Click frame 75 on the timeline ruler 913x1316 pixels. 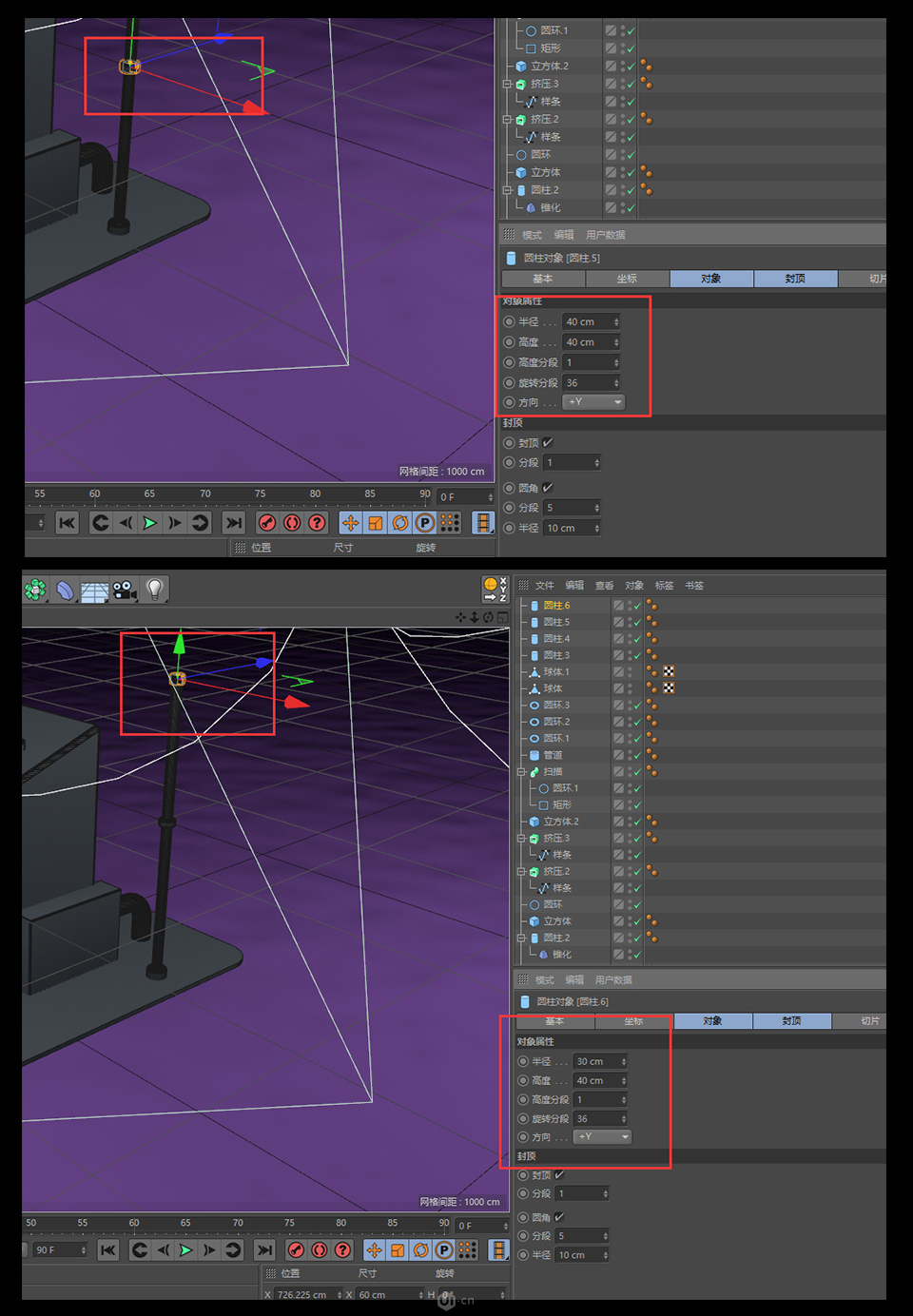point(289,1224)
